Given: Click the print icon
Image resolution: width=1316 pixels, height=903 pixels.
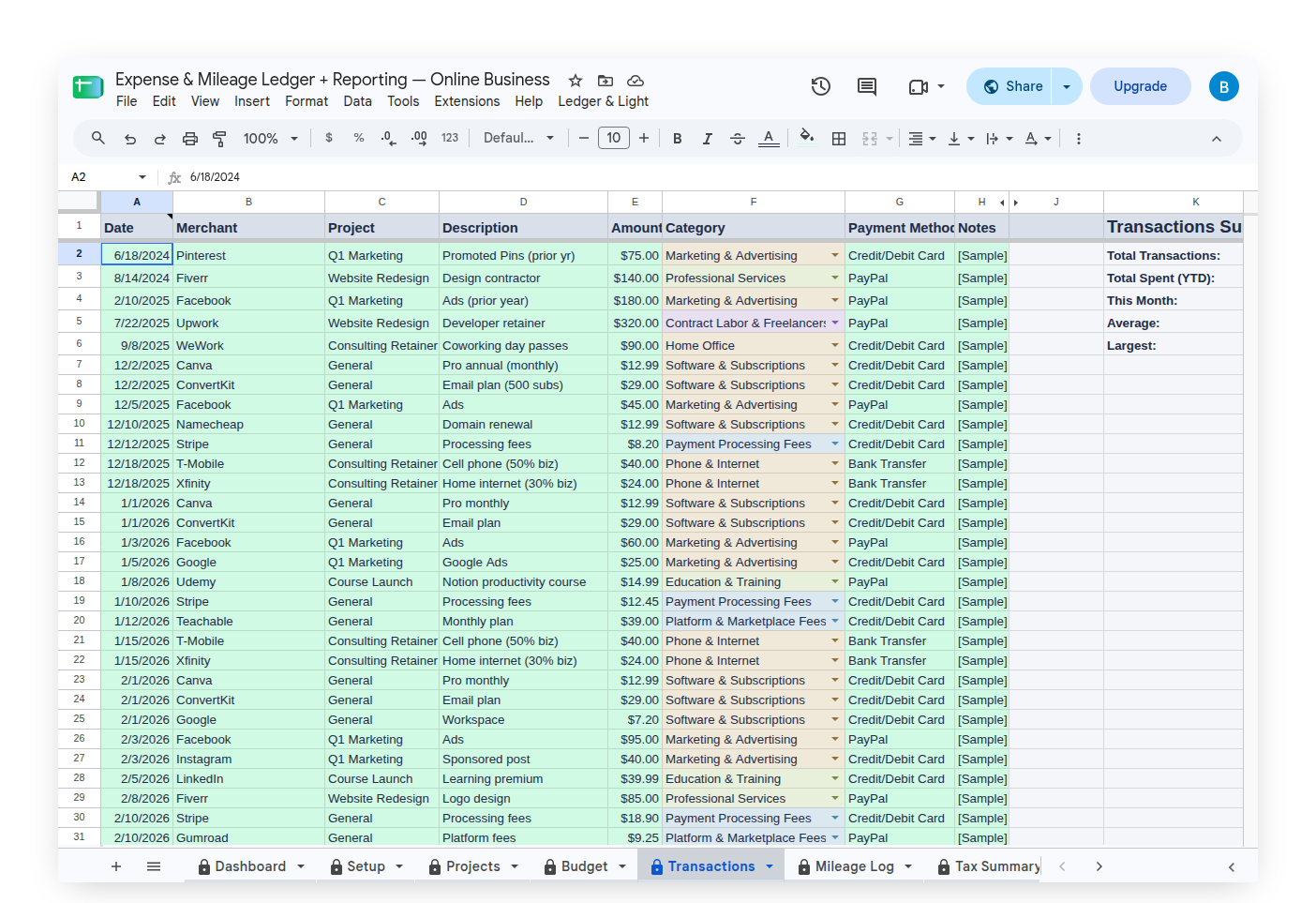Looking at the screenshot, I should coord(190,139).
